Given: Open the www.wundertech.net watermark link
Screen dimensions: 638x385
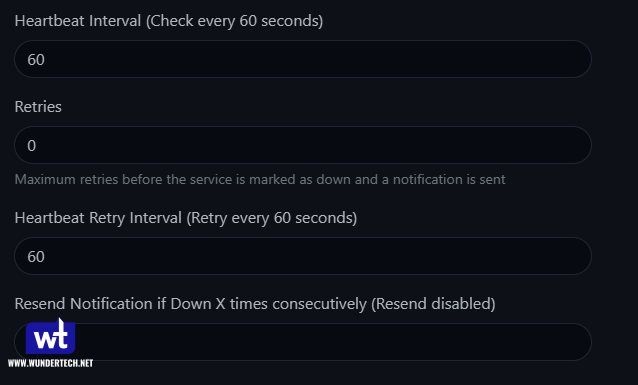Looking at the screenshot, I should [x=50, y=363].
